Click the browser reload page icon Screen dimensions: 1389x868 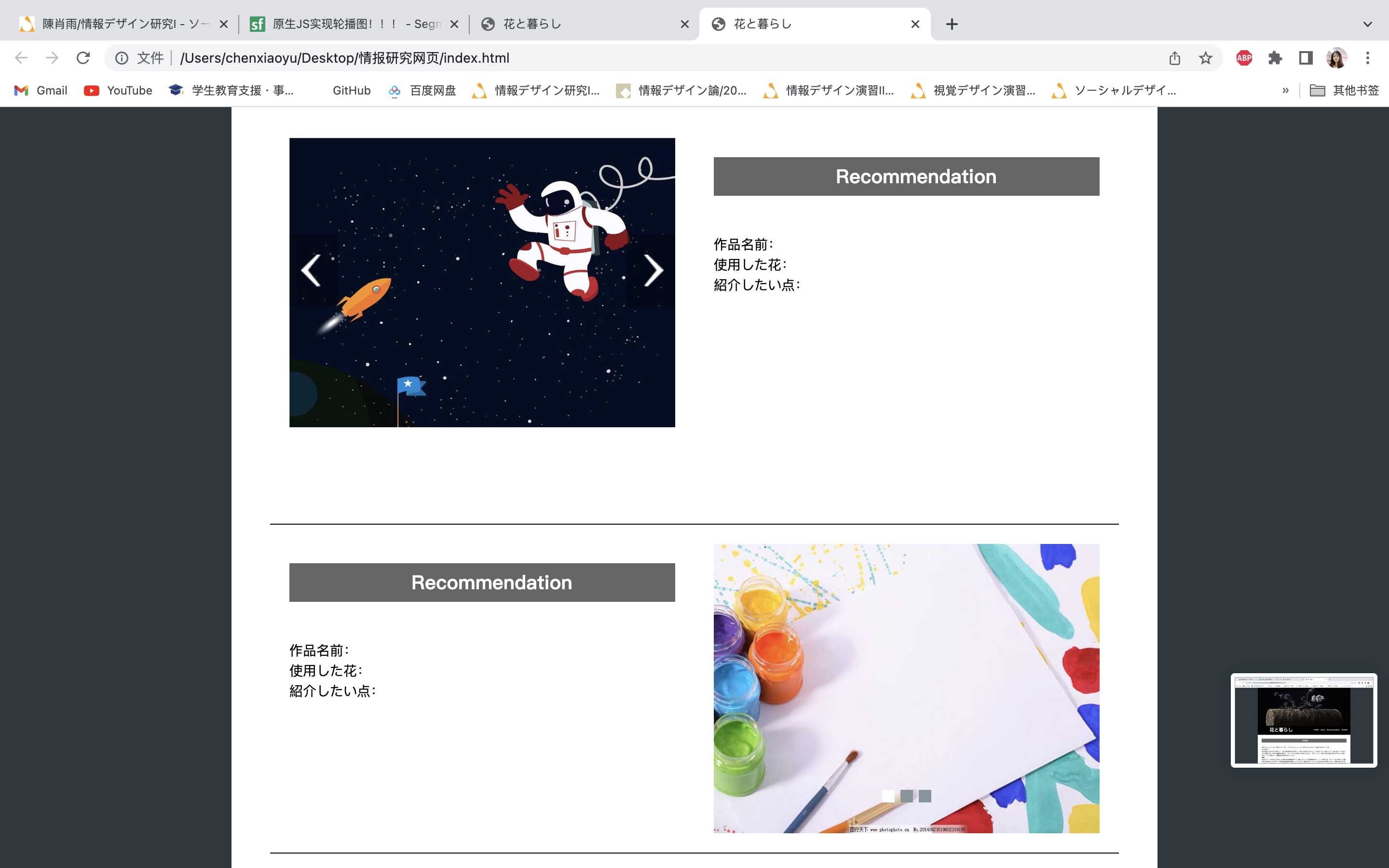pos(83,58)
